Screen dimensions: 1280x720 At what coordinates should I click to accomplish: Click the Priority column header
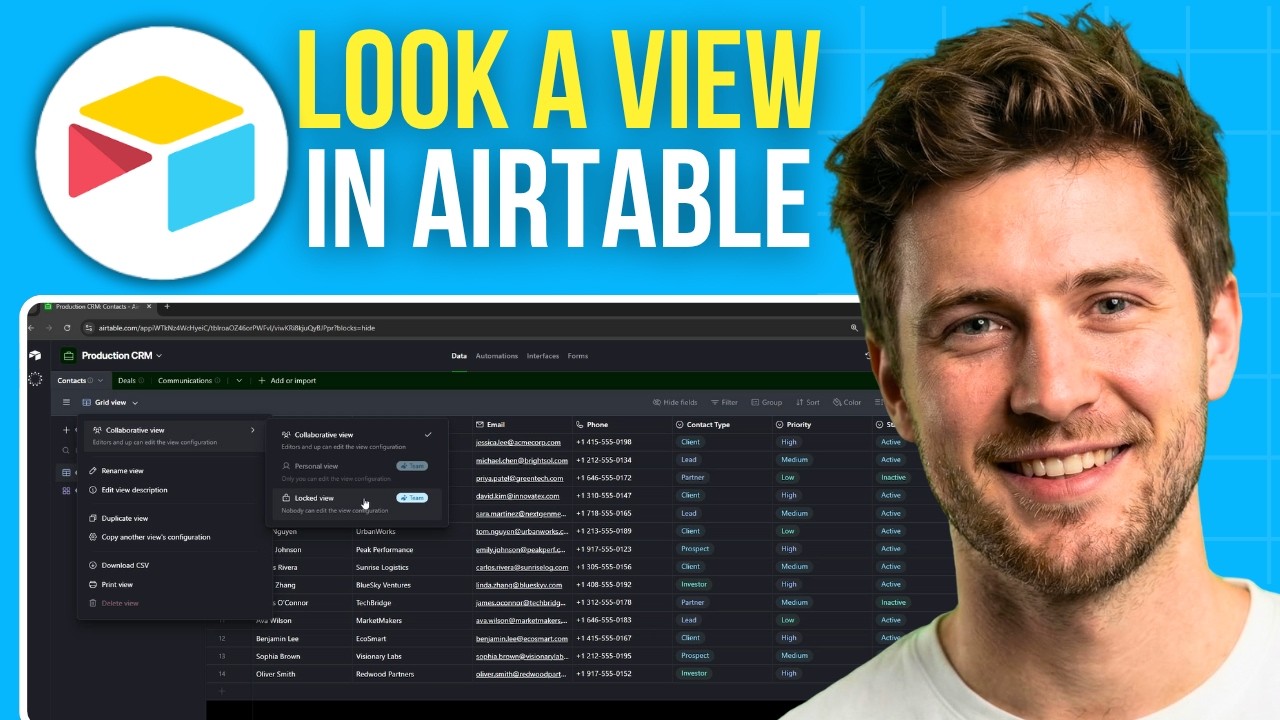pyautogui.click(x=821, y=424)
